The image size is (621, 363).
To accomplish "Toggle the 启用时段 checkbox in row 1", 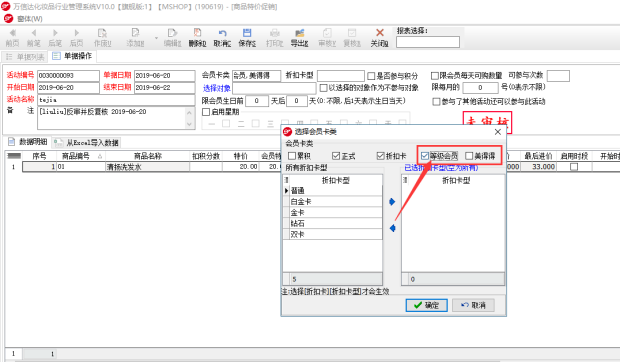I will click(x=573, y=167).
